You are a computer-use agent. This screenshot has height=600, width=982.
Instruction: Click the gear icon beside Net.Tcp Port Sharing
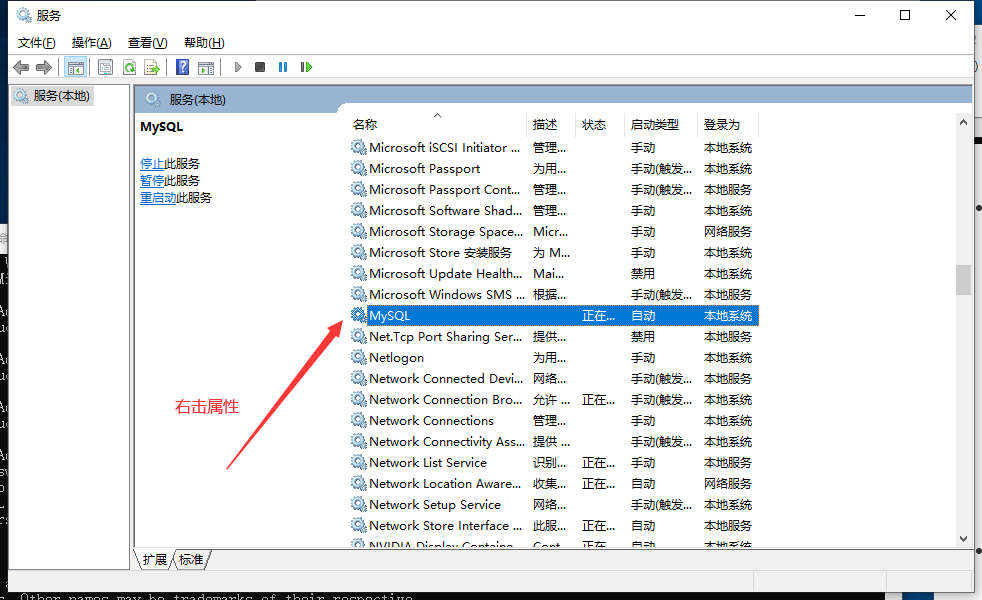click(x=358, y=336)
